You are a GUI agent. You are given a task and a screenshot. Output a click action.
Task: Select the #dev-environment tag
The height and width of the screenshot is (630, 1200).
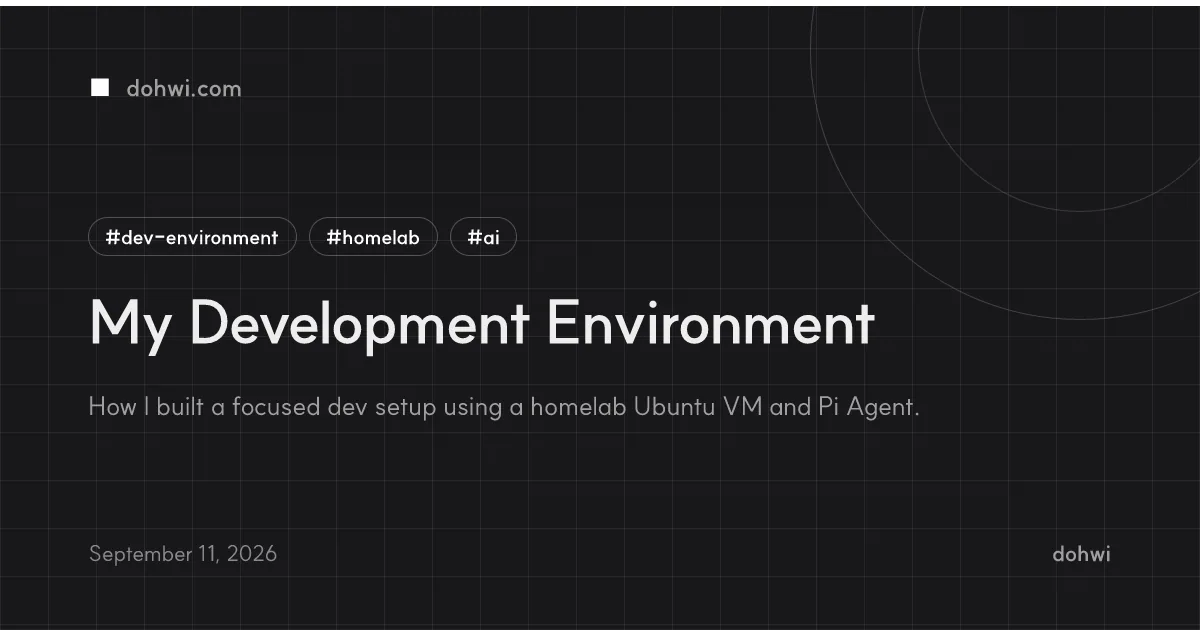(x=192, y=237)
